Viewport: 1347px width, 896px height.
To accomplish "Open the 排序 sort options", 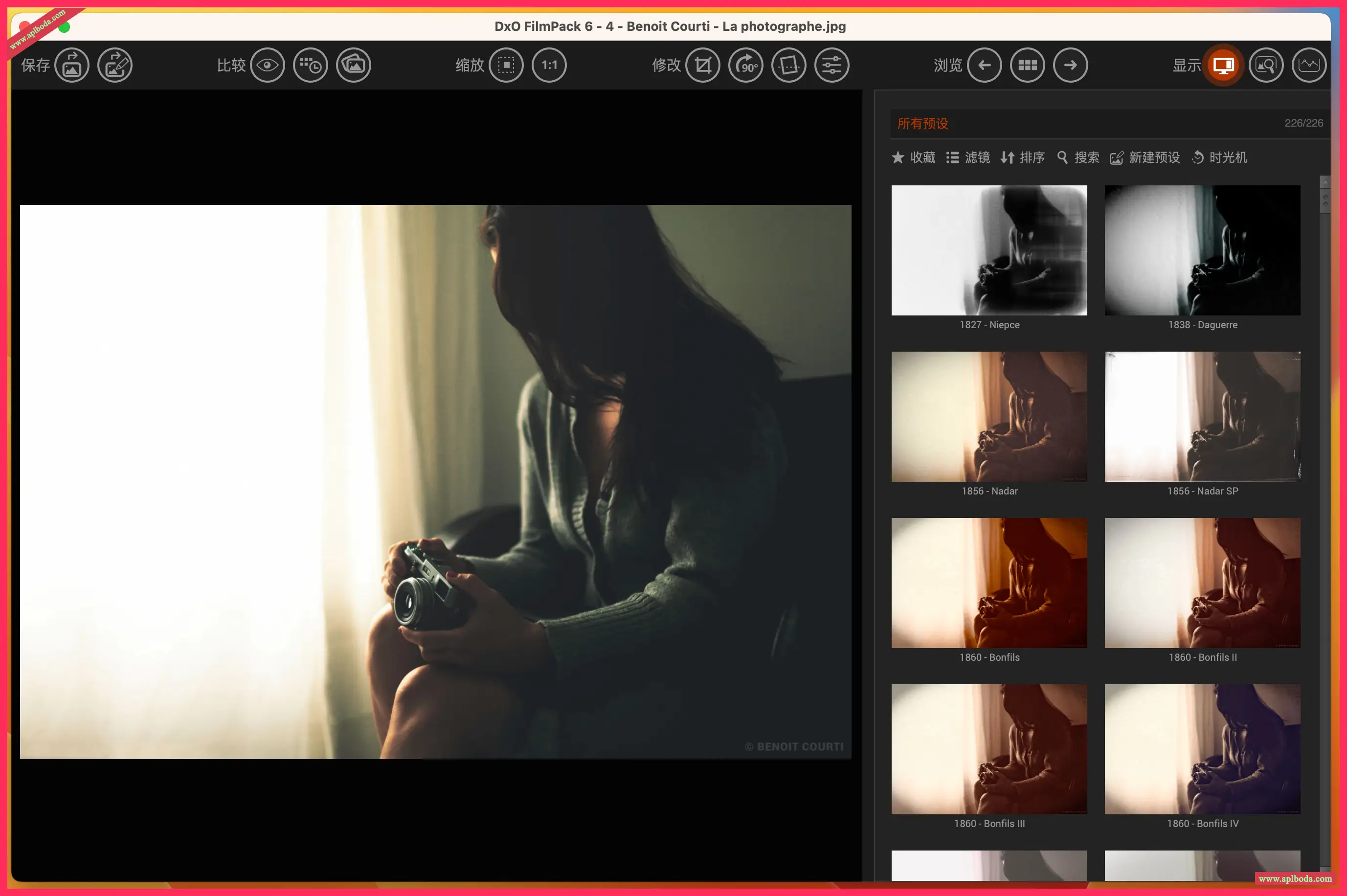I will coord(1022,157).
